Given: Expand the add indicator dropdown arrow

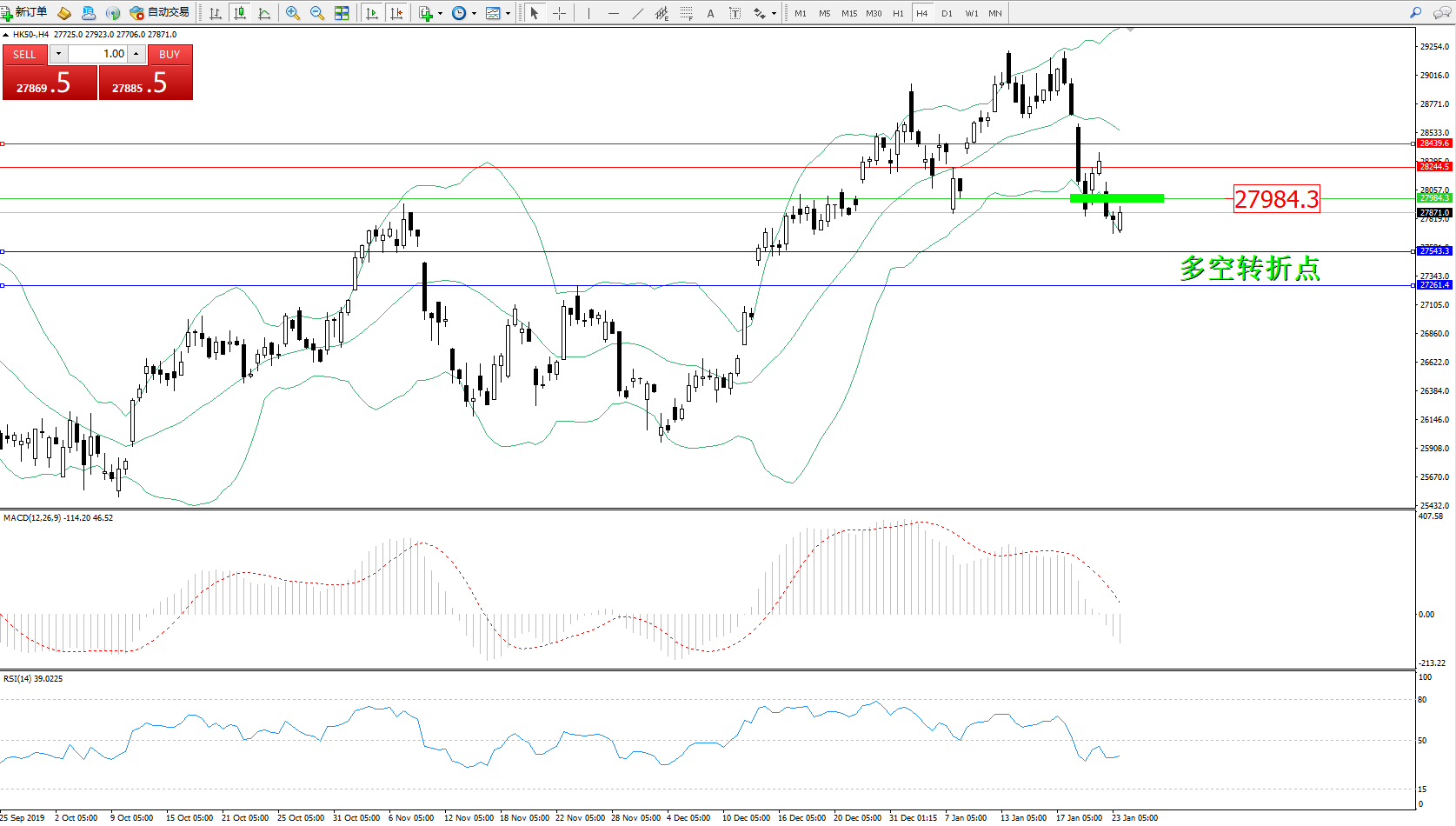Looking at the screenshot, I should (440, 13).
